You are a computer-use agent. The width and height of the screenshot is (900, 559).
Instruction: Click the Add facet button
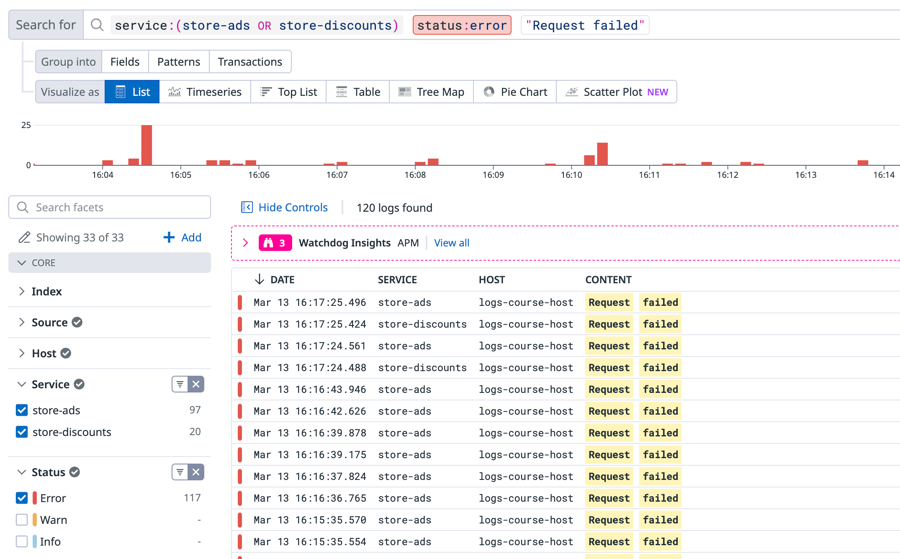point(183,237)
